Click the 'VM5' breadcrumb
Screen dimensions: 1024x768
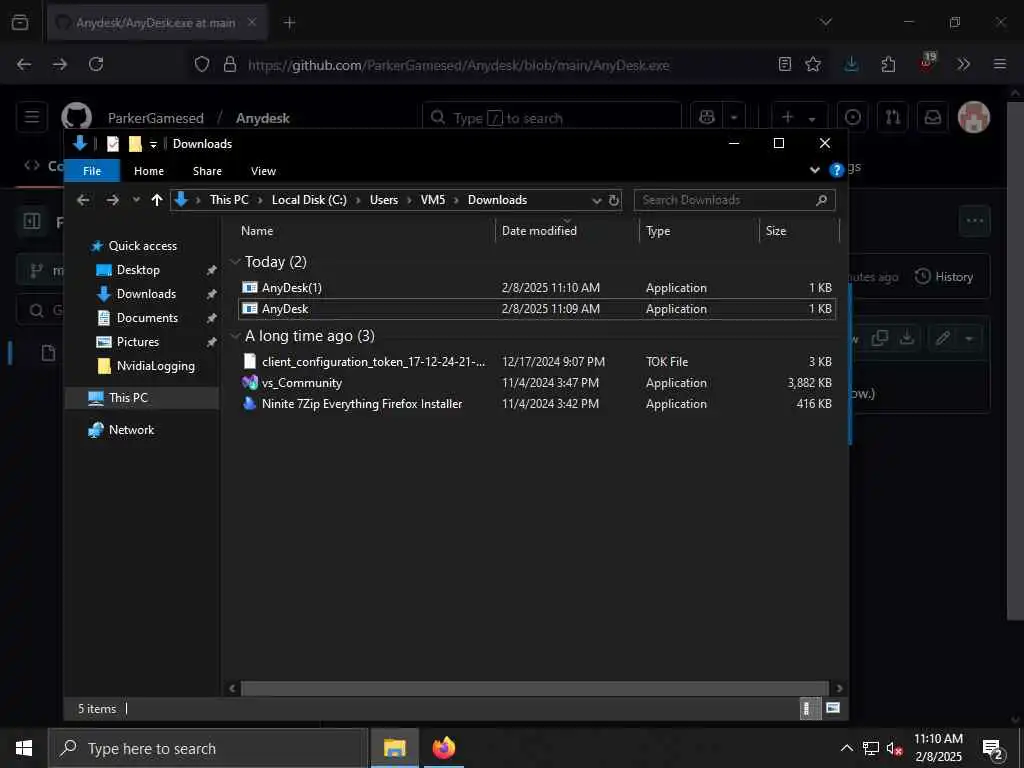(x=432, y=200)
